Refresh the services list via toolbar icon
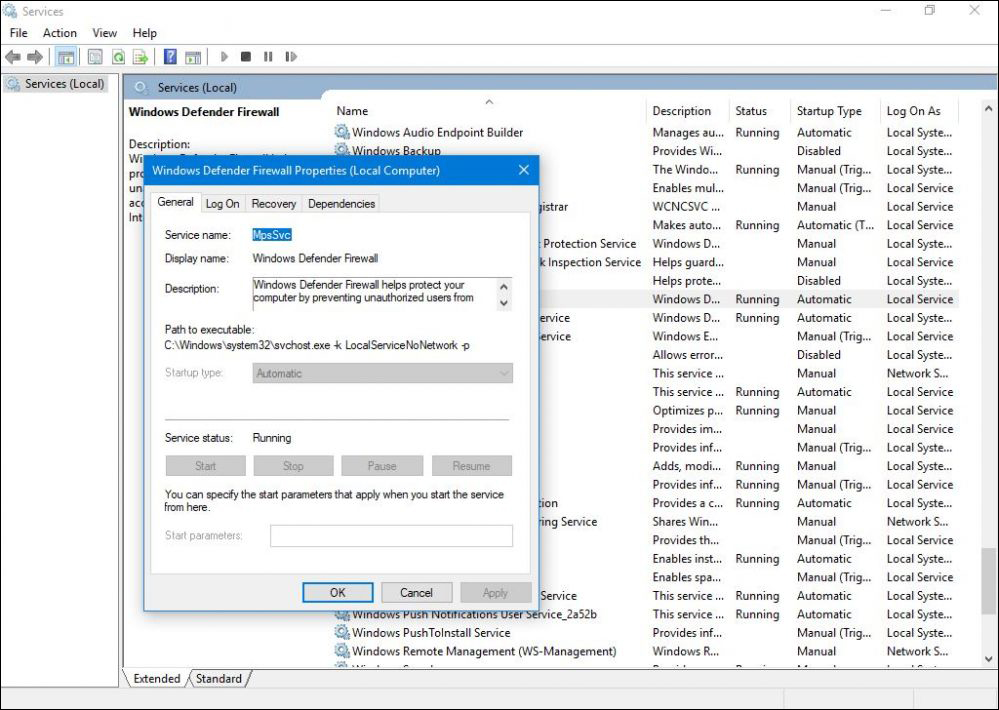 (x=119, y=56)
